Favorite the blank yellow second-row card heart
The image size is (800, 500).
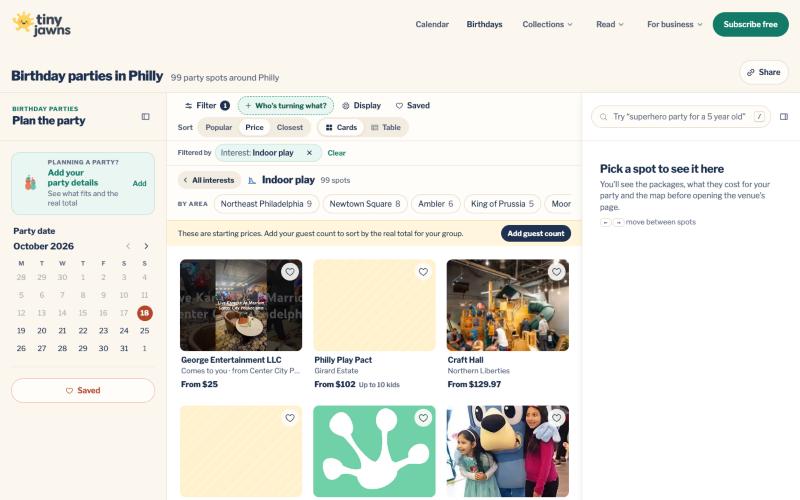pos(290,418)
